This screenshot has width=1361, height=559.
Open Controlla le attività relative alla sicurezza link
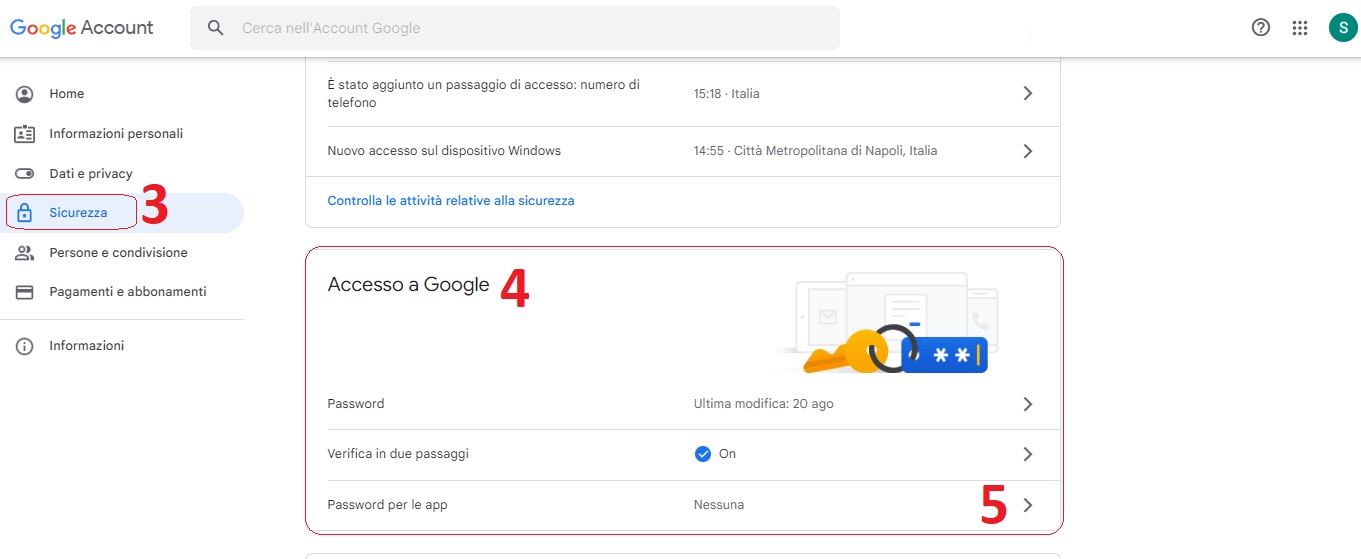tap(451, 201)
